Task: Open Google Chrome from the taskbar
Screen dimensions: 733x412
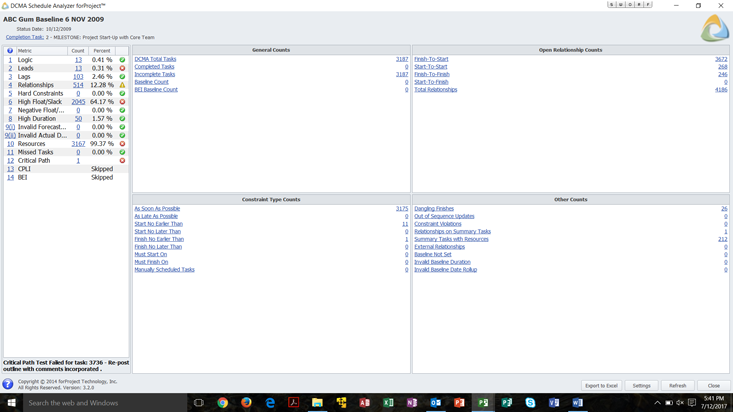Action: (x=222, y=403)
